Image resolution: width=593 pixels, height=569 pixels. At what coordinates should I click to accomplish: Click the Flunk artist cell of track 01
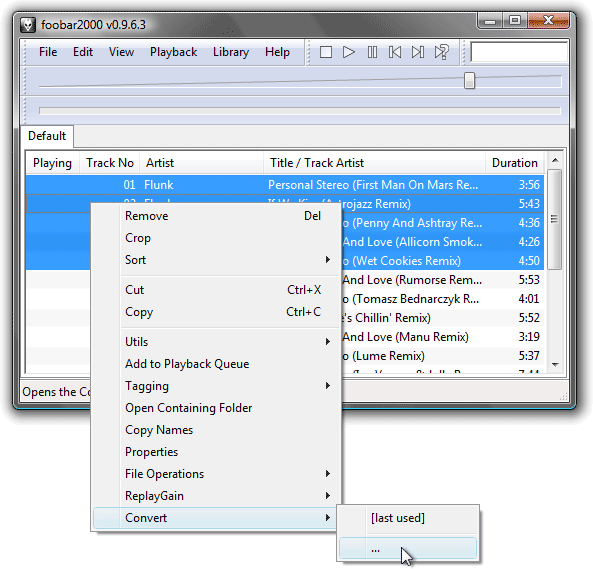click(x=158, y=185)
